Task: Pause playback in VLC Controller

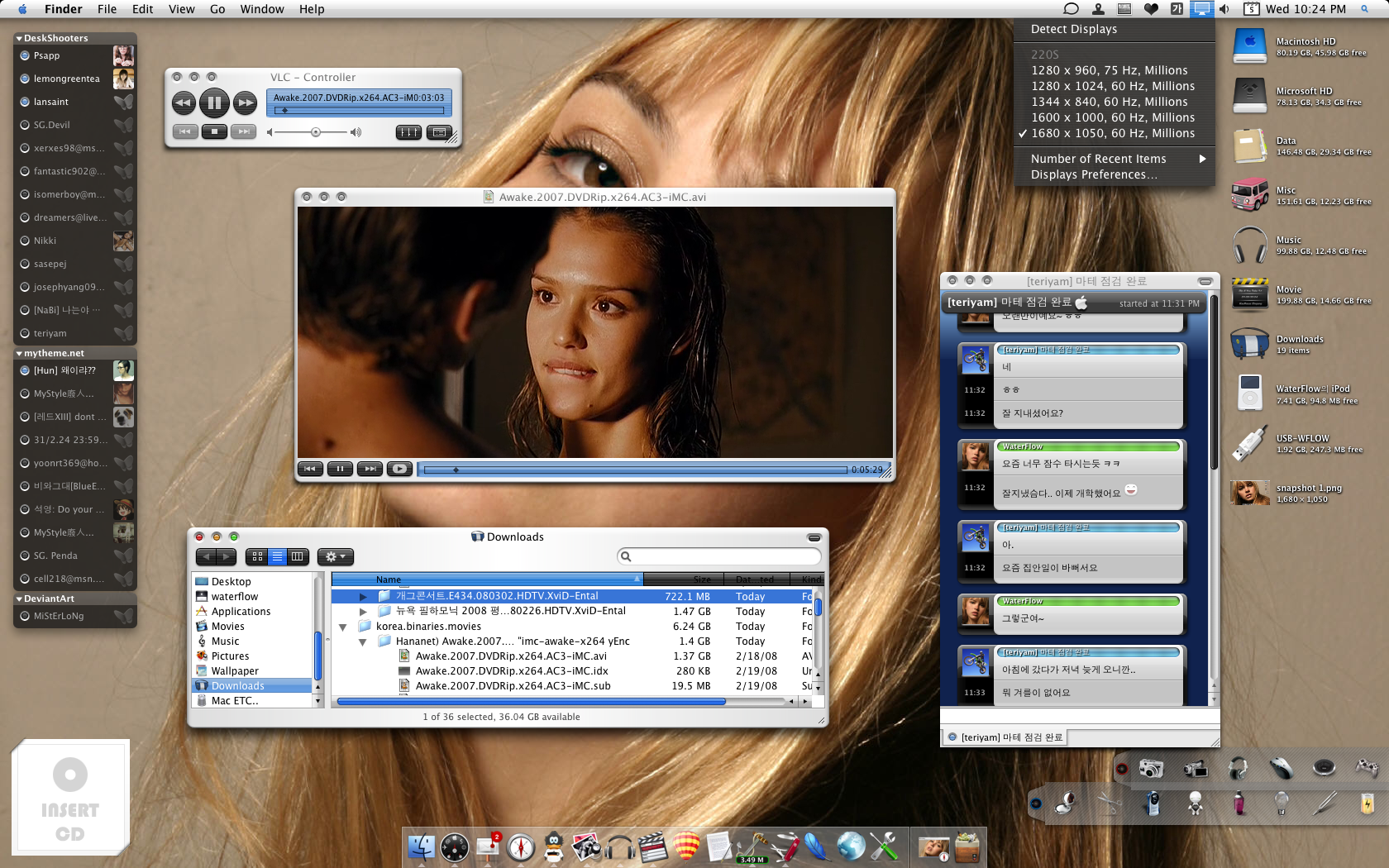Action: [214, 103]
